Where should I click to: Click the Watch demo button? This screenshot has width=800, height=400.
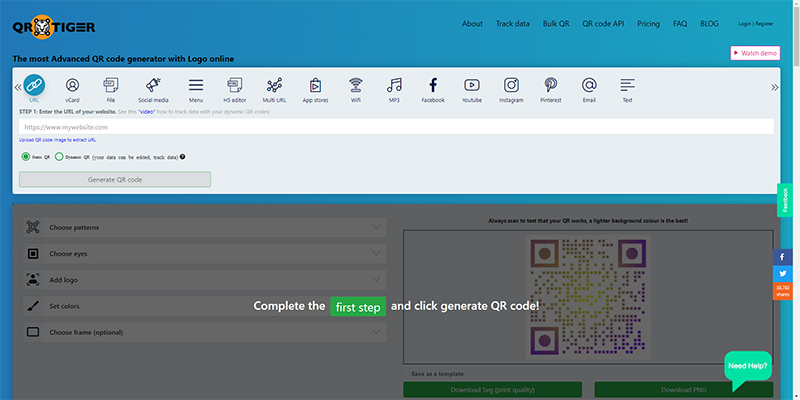click(755, 53)
